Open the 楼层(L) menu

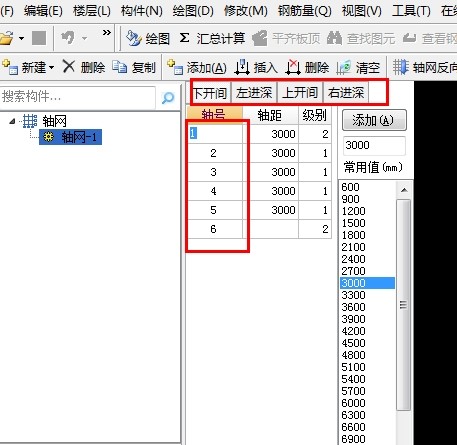(x=92, y=11)
